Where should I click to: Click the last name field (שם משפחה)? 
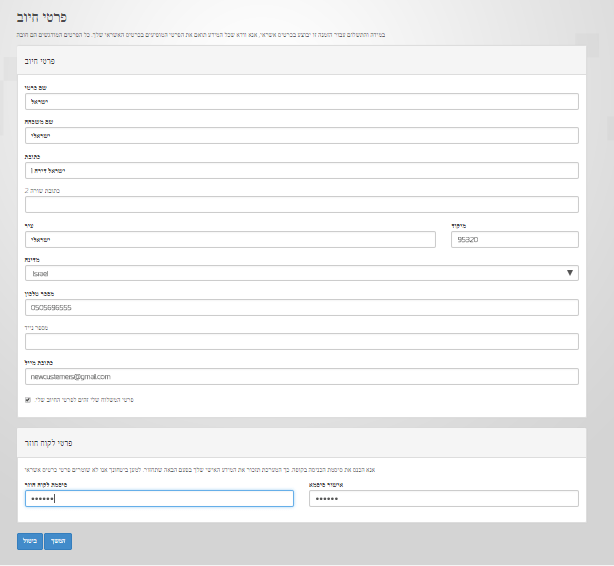pos(300,135)
